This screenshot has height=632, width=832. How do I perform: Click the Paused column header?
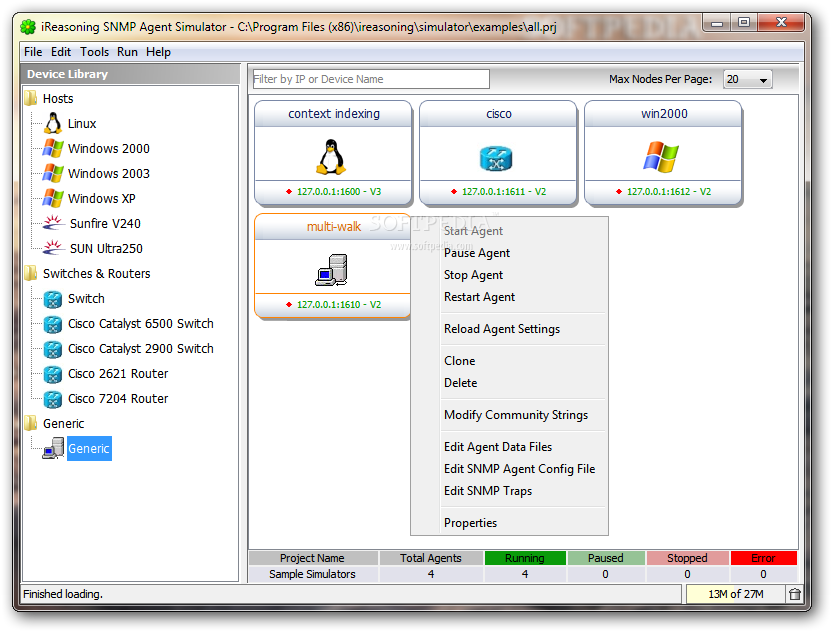[x=605, y=558]
